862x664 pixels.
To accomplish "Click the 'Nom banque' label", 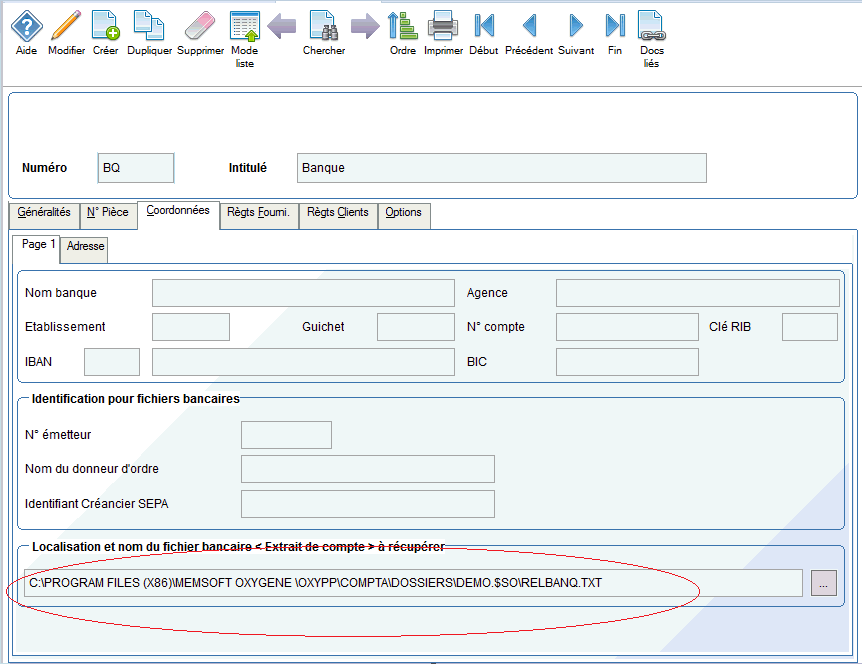I will pyautogui.click(x=60, y=293).
